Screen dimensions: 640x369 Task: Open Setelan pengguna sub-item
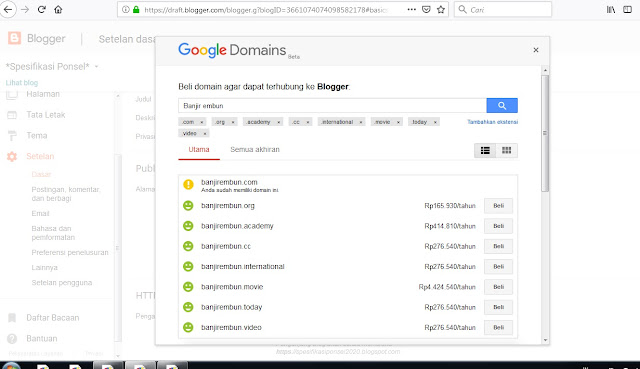click(x=62, y=282)
